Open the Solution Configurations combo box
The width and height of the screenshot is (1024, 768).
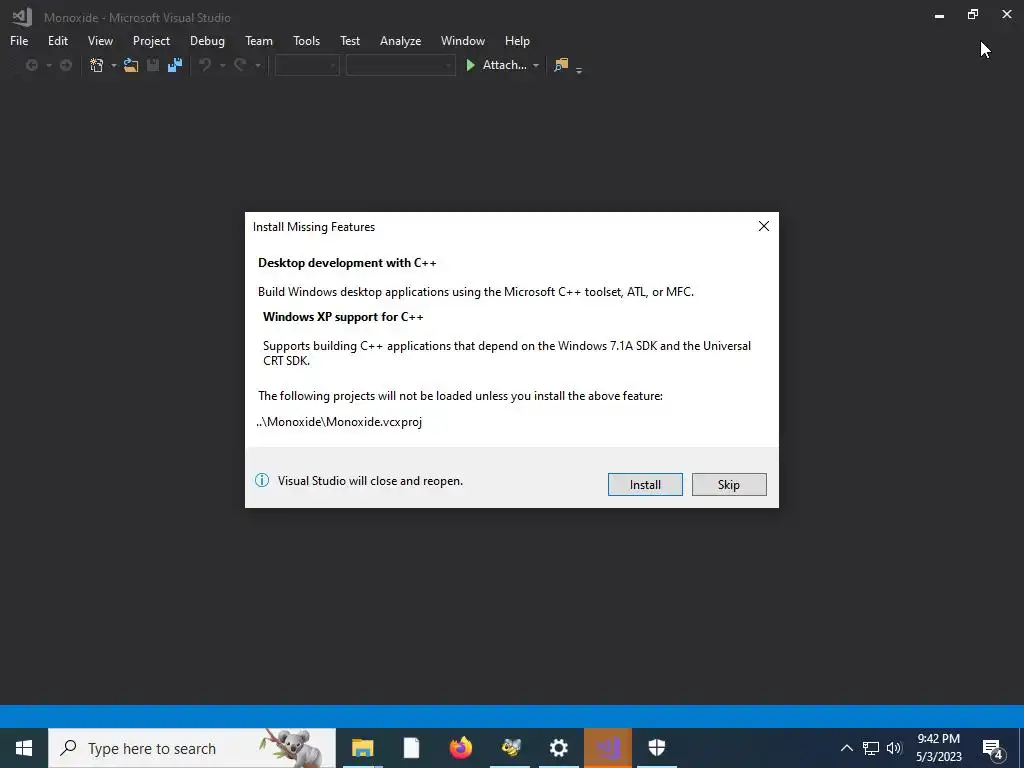coord(307,65)
